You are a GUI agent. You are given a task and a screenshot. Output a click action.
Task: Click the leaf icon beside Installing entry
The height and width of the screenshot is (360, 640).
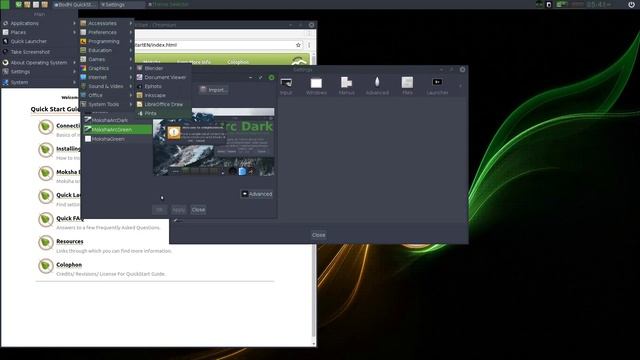tap(46, 150)
